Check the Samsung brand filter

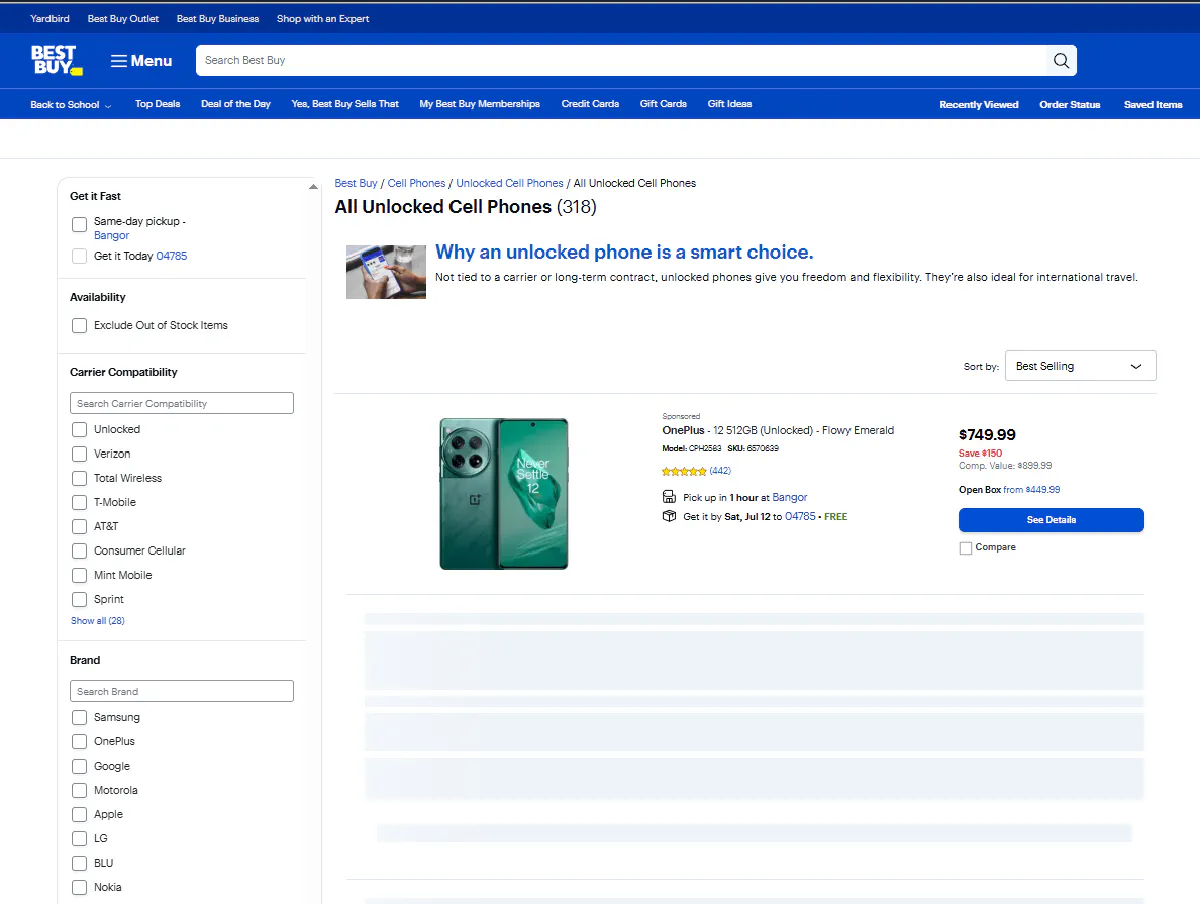[x=79, y=717]
